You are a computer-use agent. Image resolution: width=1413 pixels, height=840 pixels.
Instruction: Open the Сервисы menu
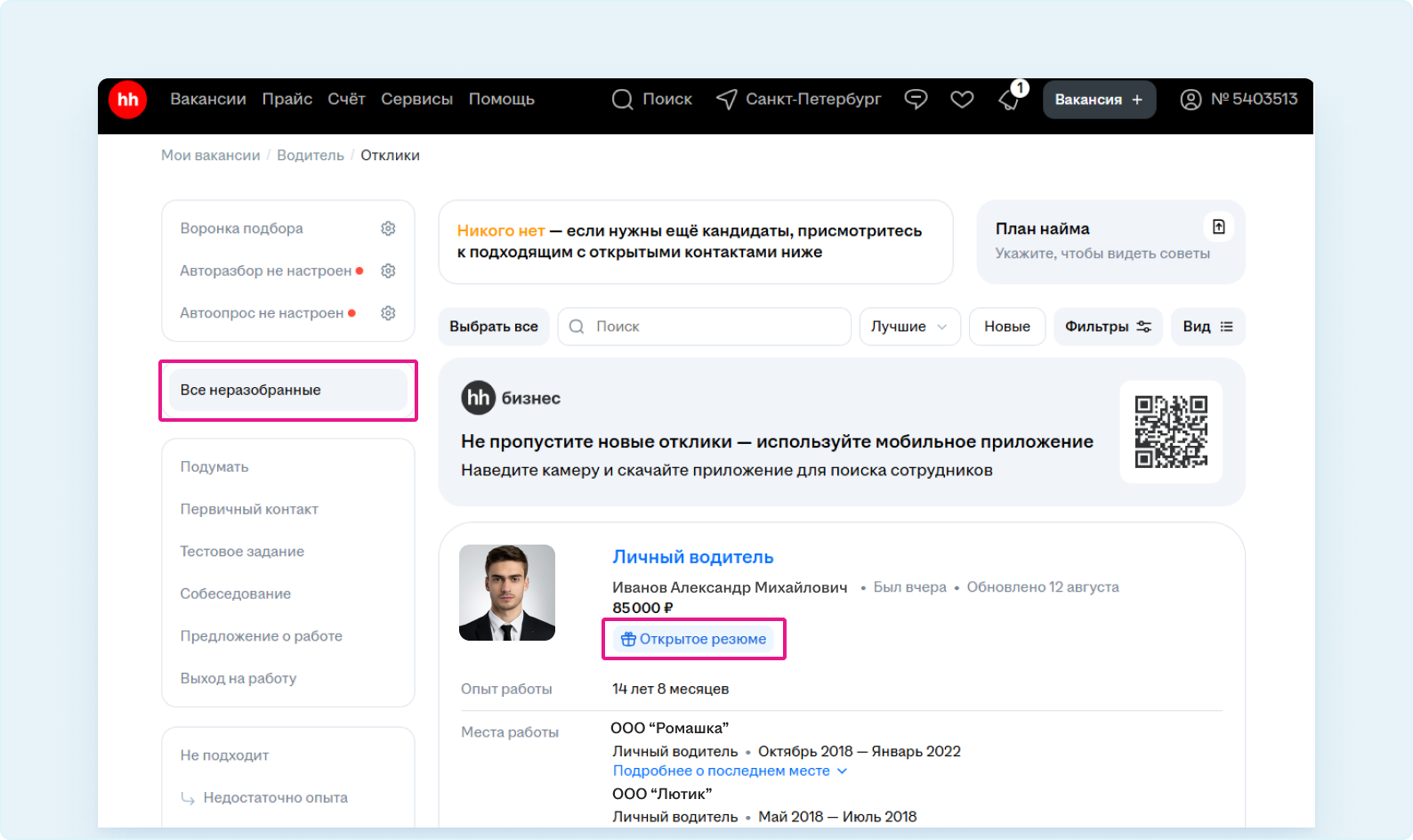pos(417,100)
